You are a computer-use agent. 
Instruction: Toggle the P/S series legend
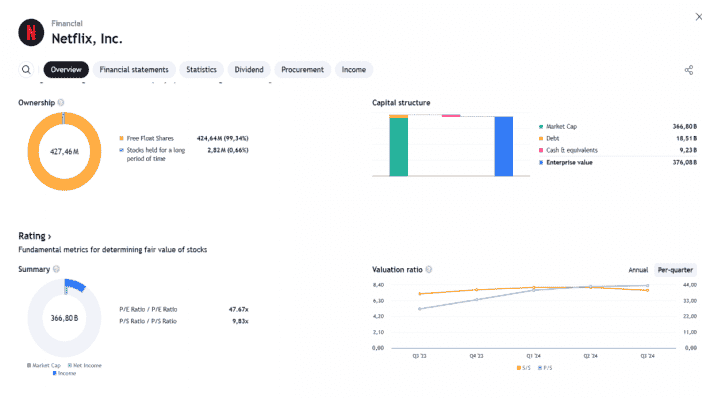point(545,368)
